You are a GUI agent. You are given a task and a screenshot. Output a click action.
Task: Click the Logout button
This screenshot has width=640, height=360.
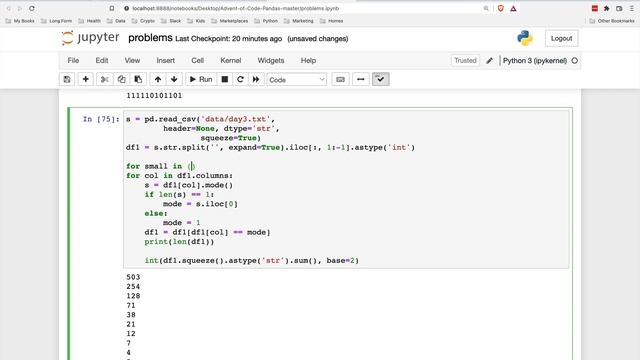(x=561, y=38)
